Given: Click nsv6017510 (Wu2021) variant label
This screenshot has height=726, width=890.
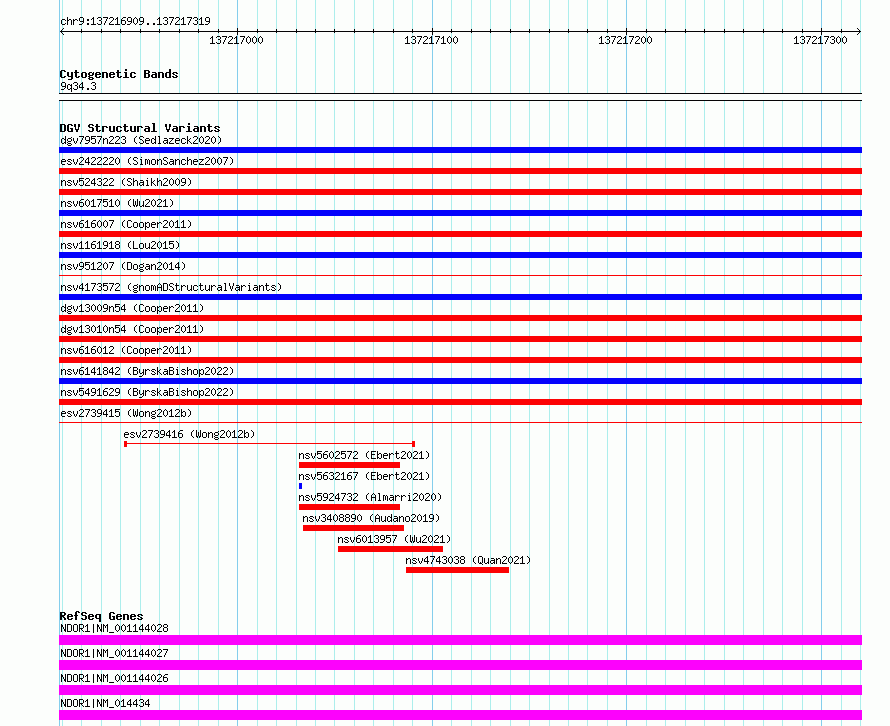Looking at the screenshot, I should point(117,203).
